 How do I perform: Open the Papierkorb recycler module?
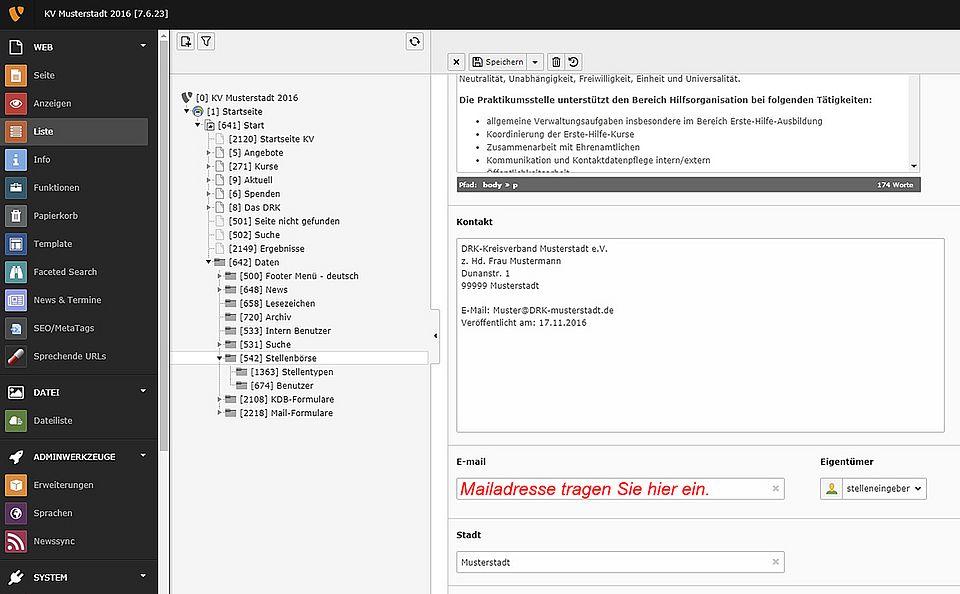(55, 216)
